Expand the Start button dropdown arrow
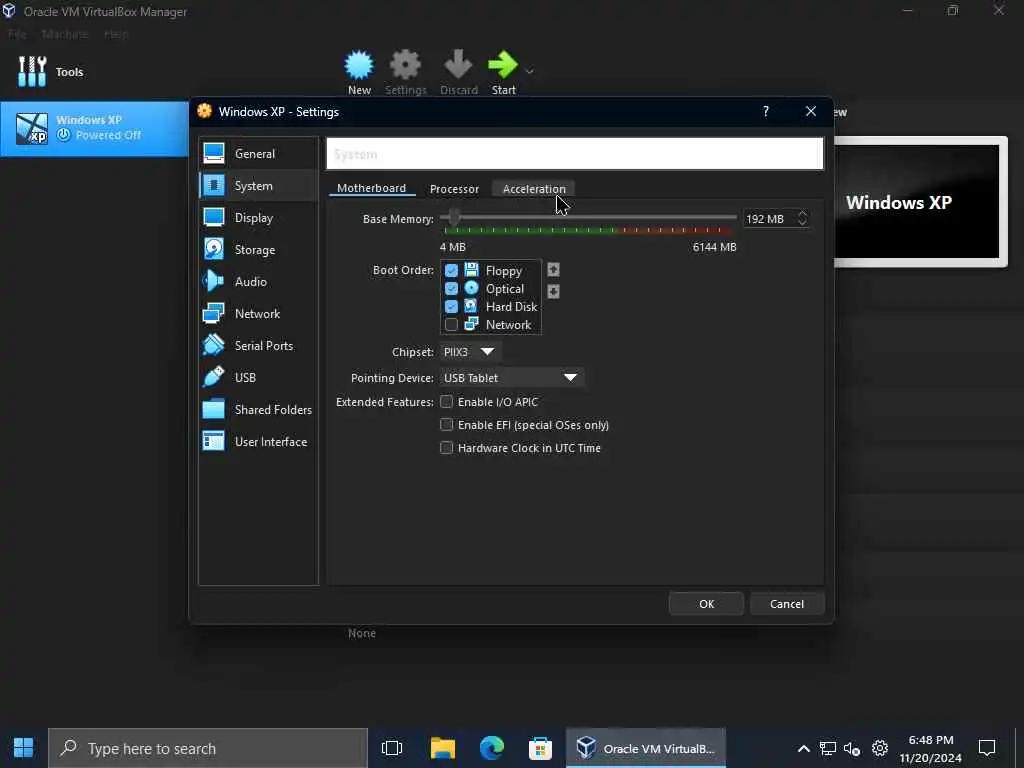This screenshot has width=1024, height=768. 530,71
